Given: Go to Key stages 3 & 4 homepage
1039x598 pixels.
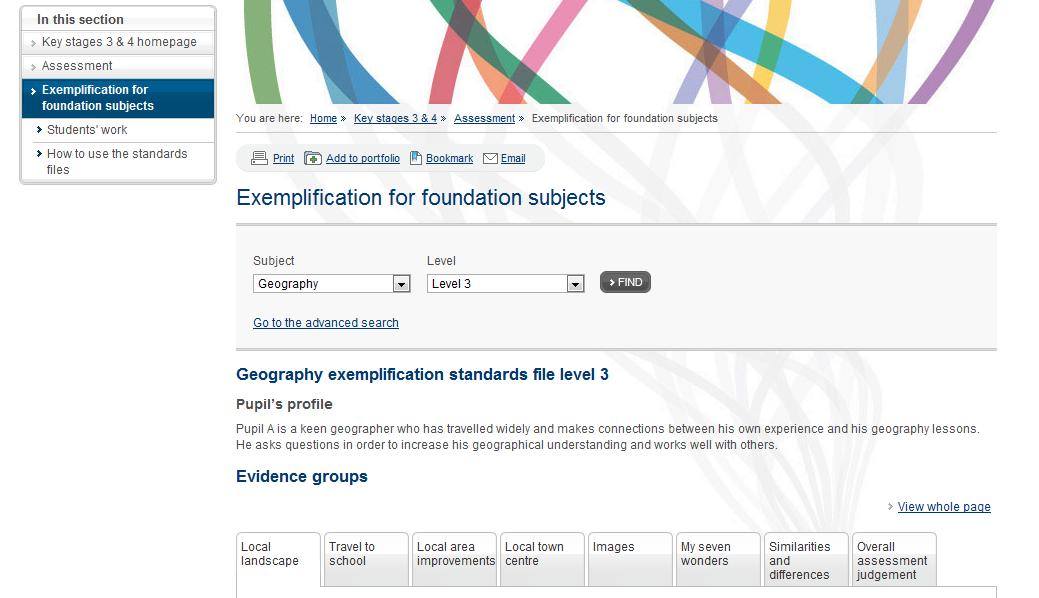Looking at the screenshot, I should 118,42.
